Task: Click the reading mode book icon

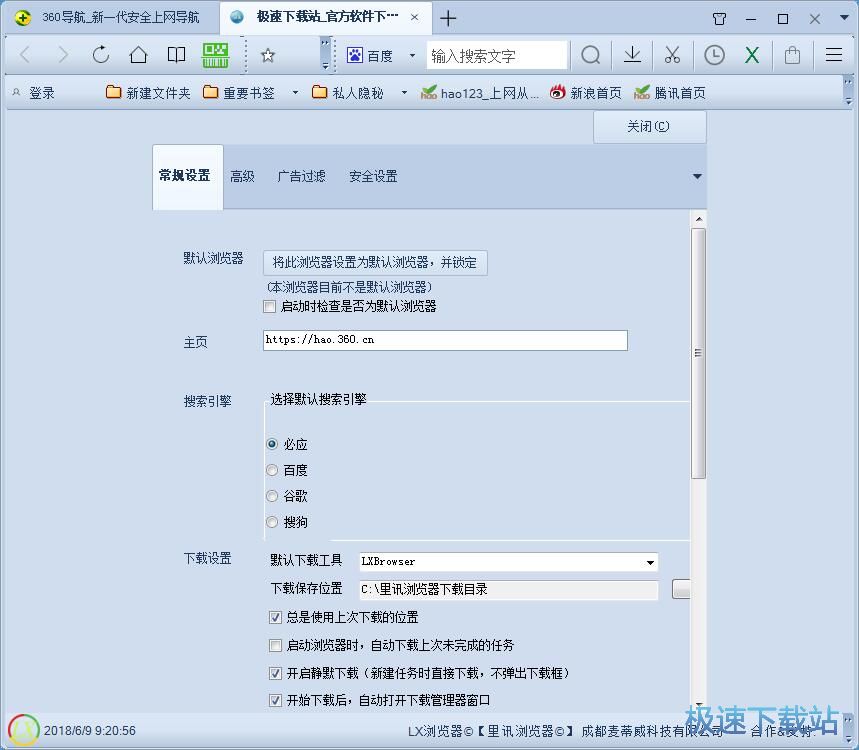Action: pyautogui.click(x=176, y=55)
